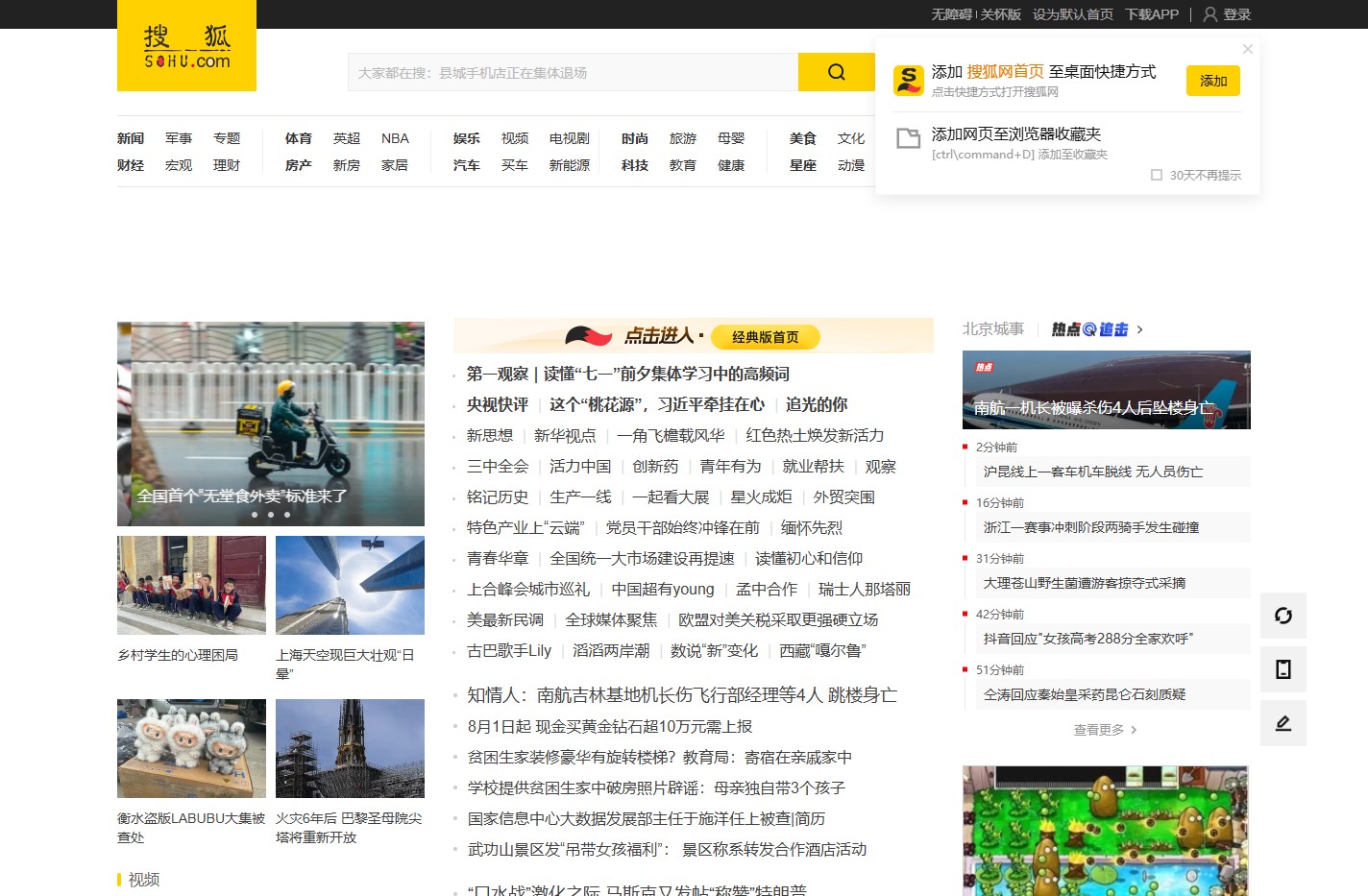Open 大理苍山野生菌 news
1368x896 pixels.
point(1085,583)
